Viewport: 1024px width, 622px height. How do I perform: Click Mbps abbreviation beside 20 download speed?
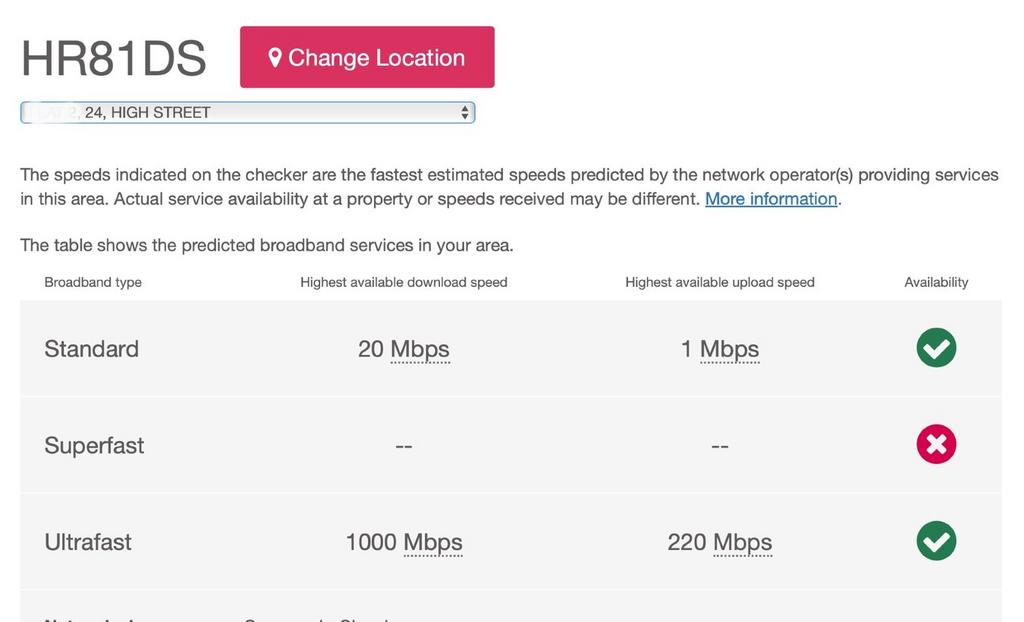(x=420, y=349)
